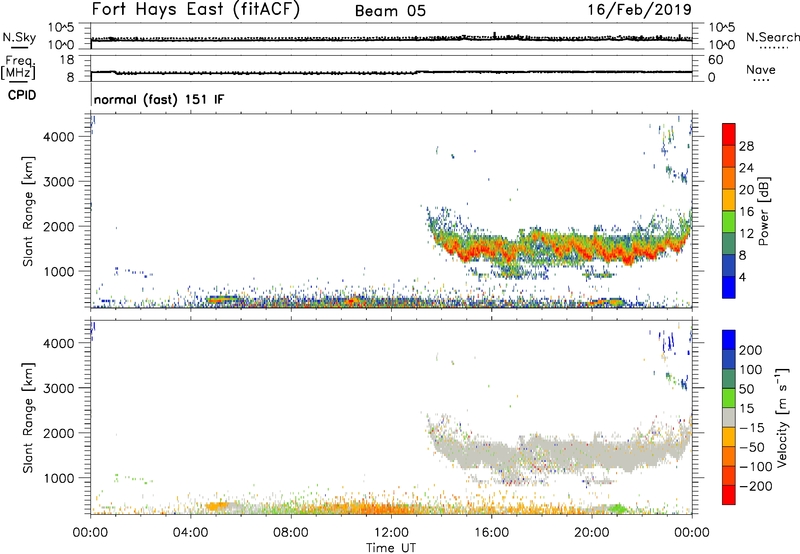
Task: Click the '60' Nave axis tick
Action: coord(715,60)
